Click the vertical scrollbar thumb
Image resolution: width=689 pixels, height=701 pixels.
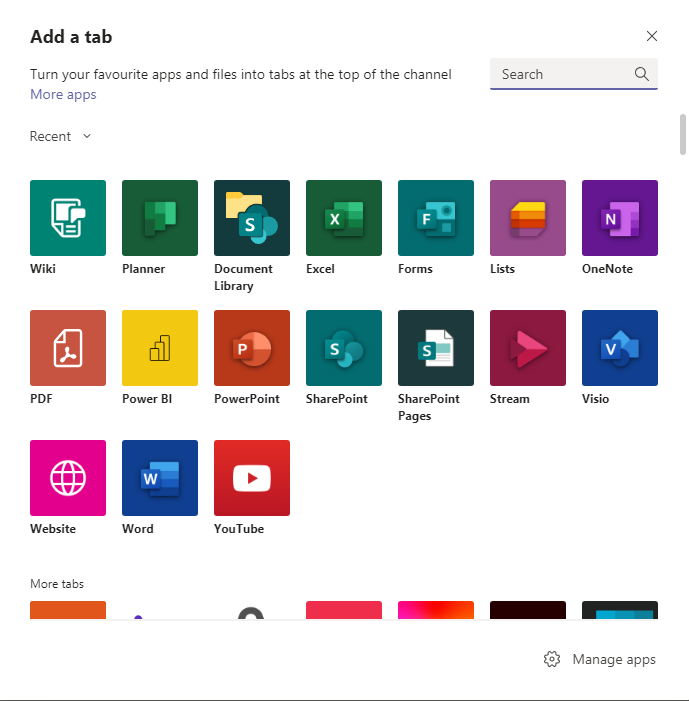pyautogui.click(x=683, y=135)
